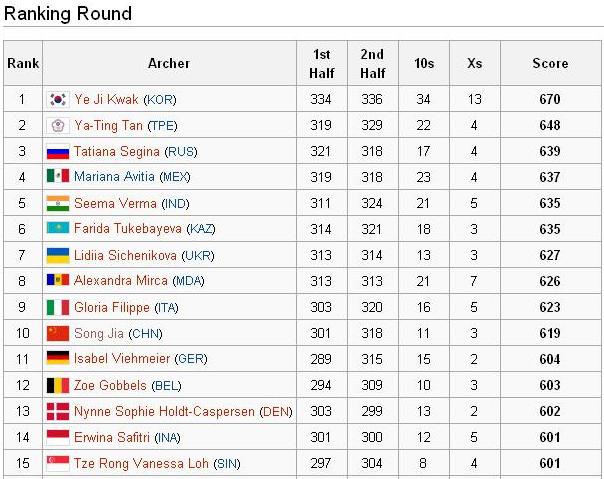Click the Ukraine flag icon
The width and height of the screenshot is (604, 479).
(x=57, y=255)
